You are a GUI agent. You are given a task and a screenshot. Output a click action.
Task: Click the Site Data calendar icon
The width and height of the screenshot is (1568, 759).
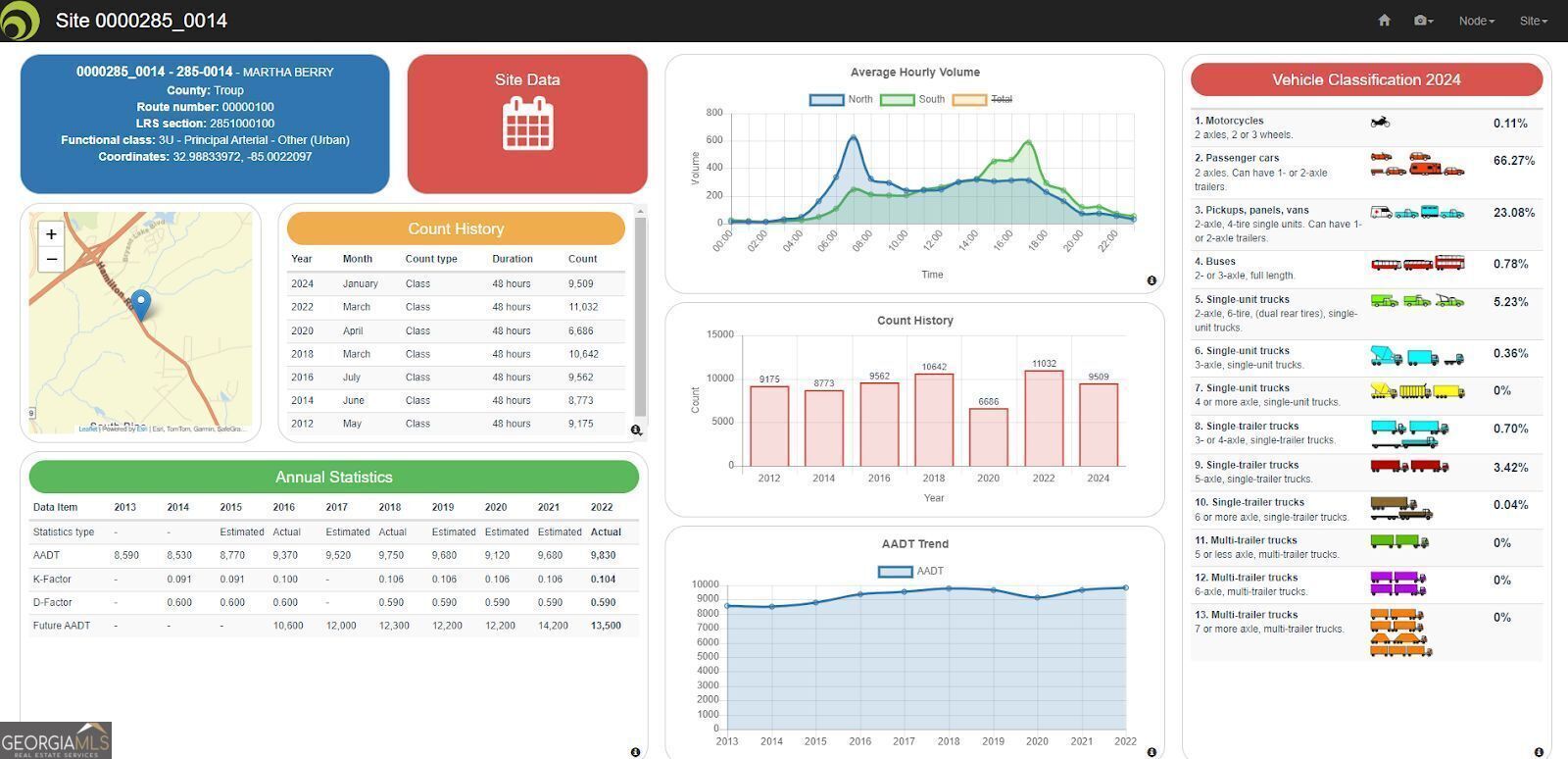coord(527,125)
